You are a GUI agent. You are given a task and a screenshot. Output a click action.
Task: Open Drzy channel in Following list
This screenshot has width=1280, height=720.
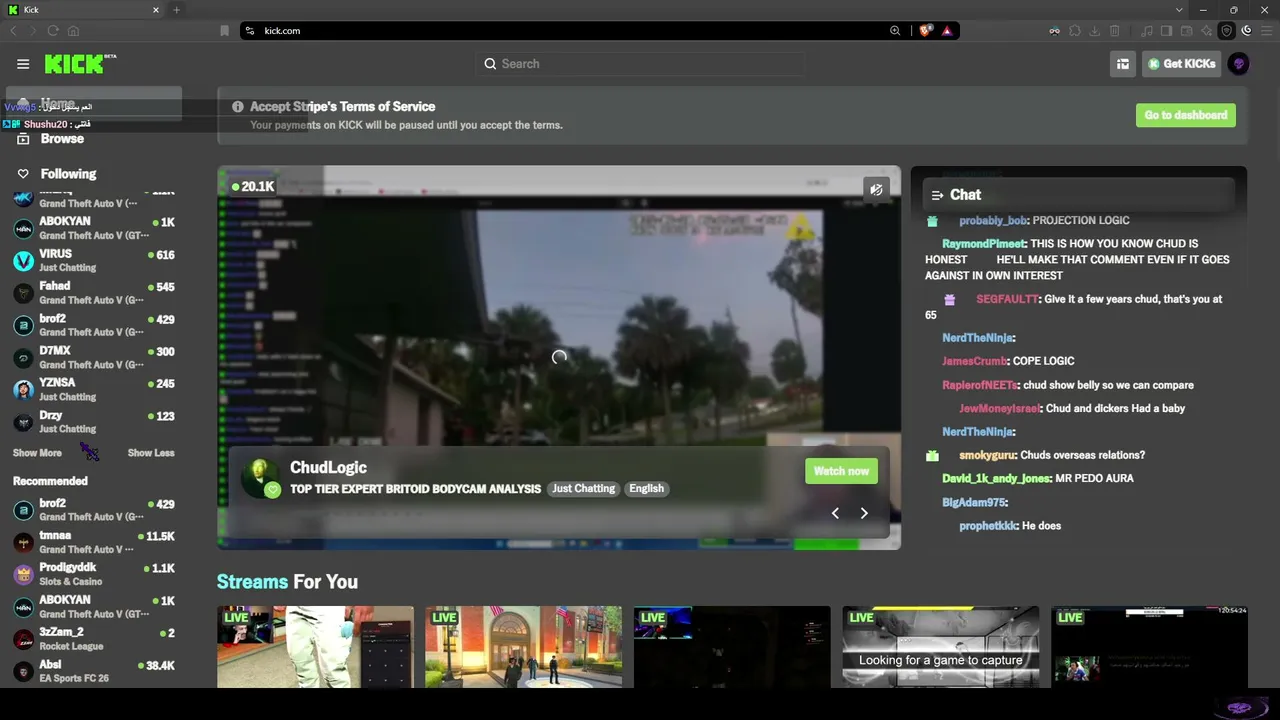point(93,421)
